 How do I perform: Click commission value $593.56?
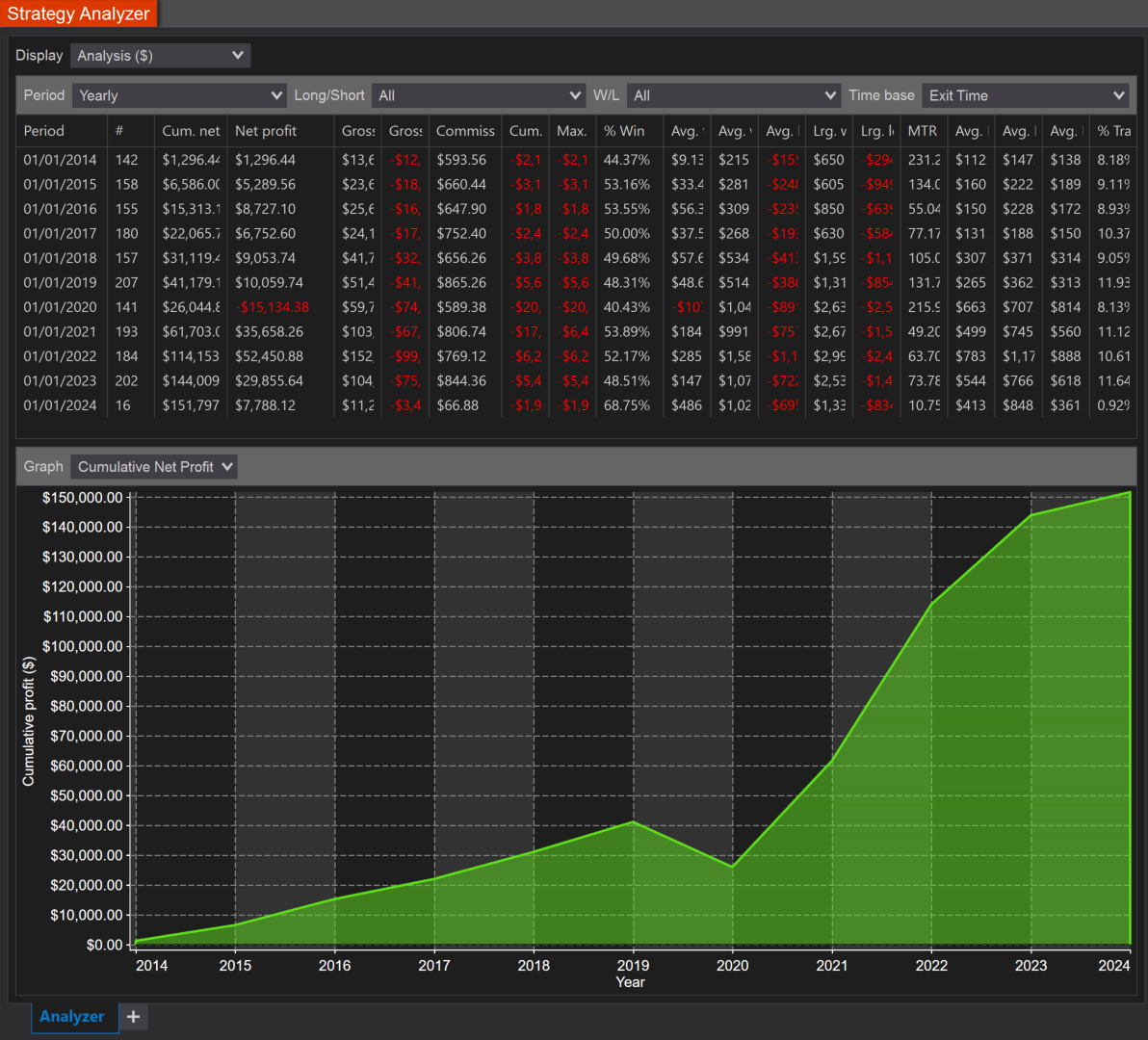pyautogui.click(x=461, y=160)
